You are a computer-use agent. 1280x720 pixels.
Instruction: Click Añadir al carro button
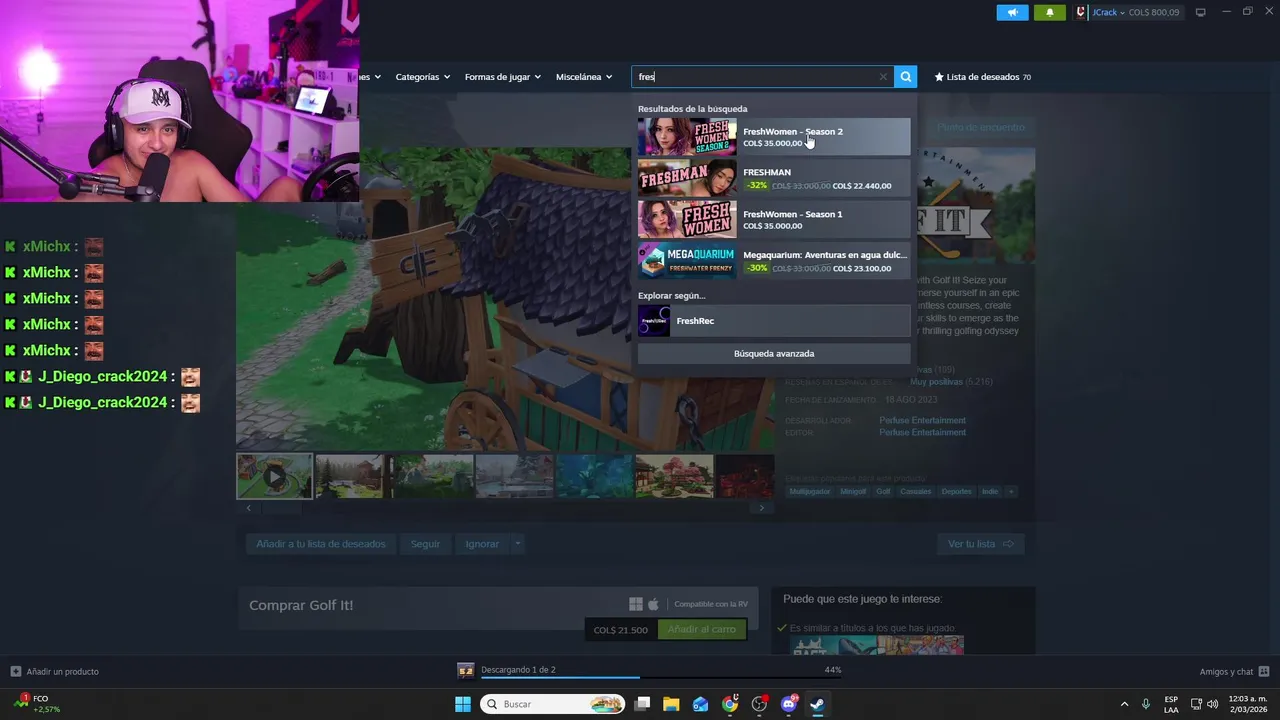(702, 630)
